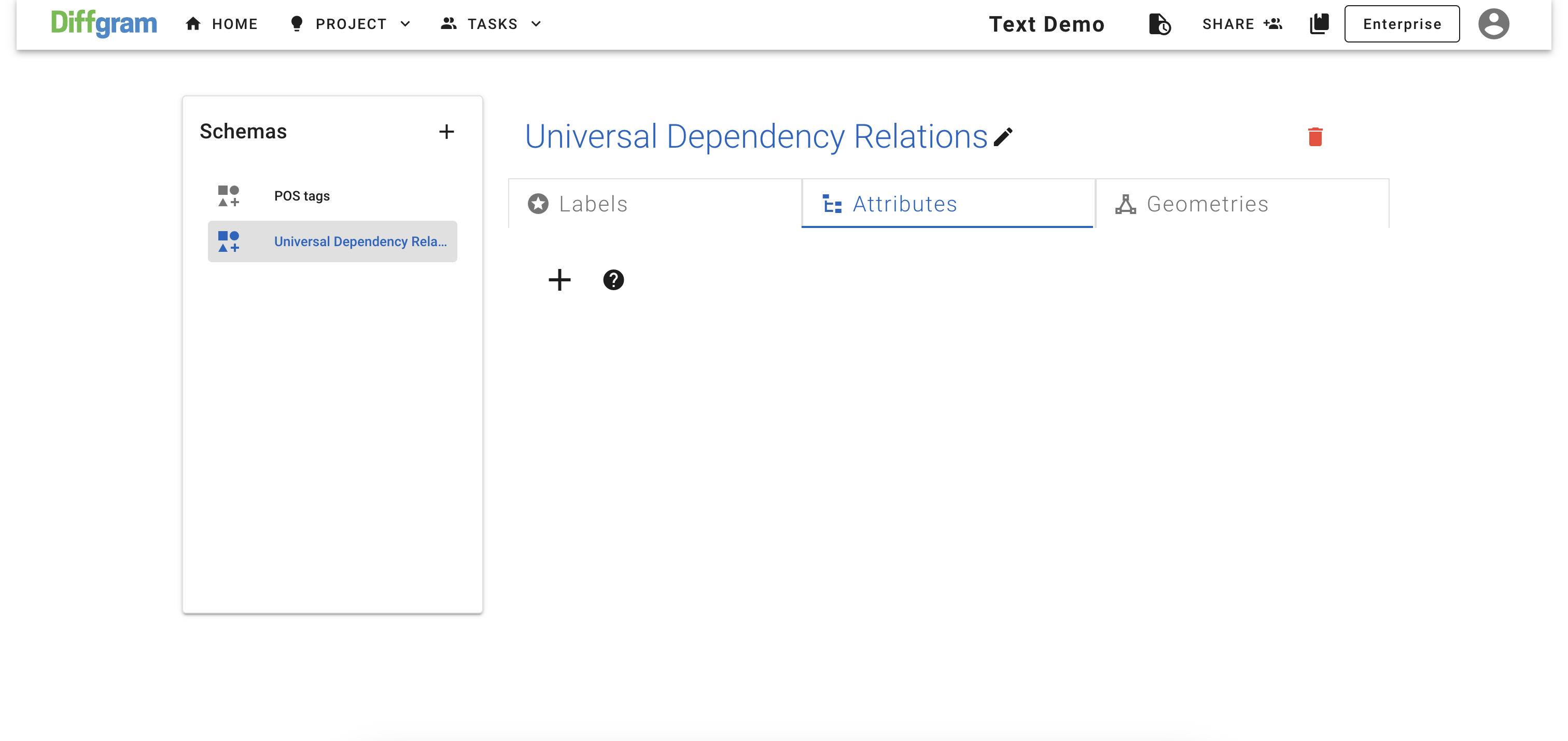Open the user account avatar
This screenshot has width=1568, height=741.
(x=1493, y=24)
